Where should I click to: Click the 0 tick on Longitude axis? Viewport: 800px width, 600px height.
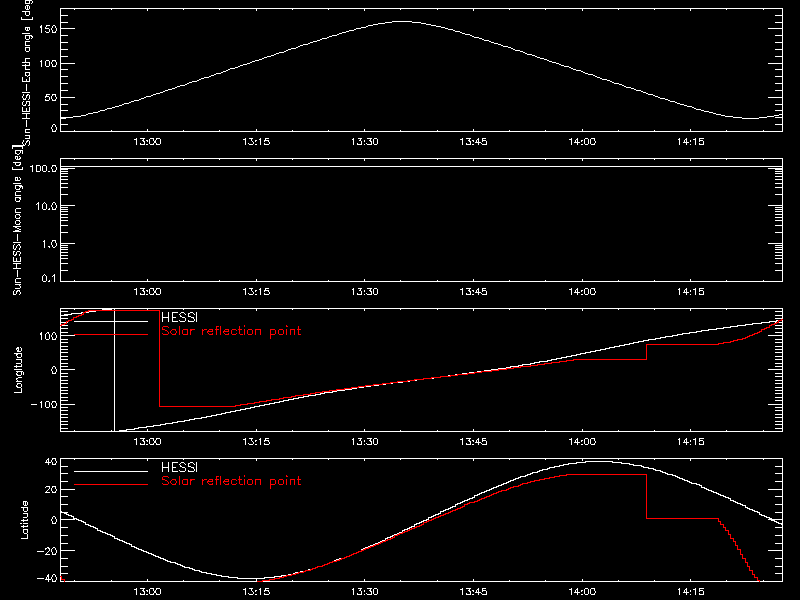(x=54, y=370)
